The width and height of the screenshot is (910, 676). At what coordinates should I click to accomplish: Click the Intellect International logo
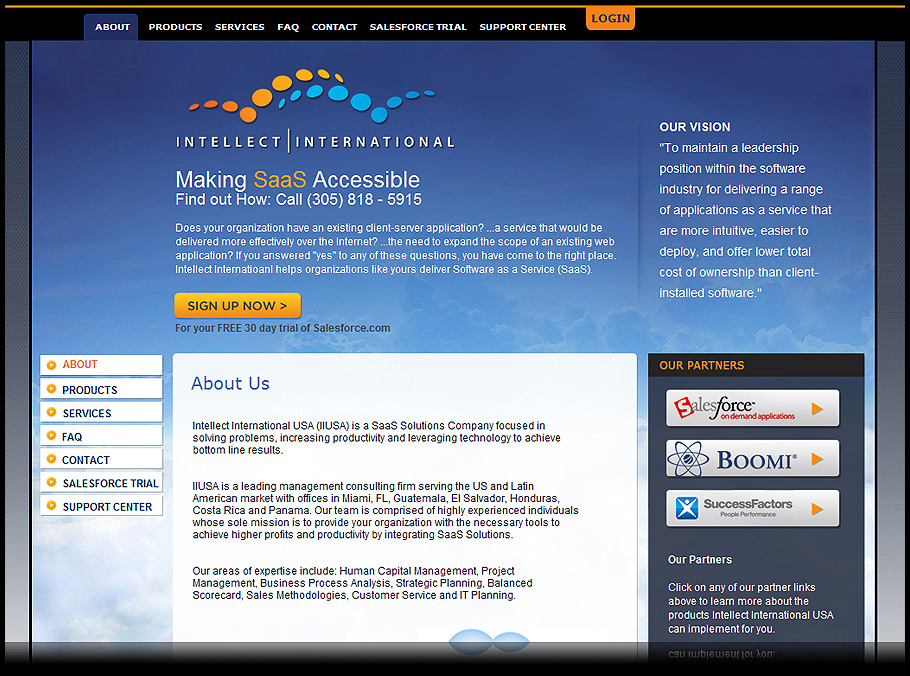(315, 110)
